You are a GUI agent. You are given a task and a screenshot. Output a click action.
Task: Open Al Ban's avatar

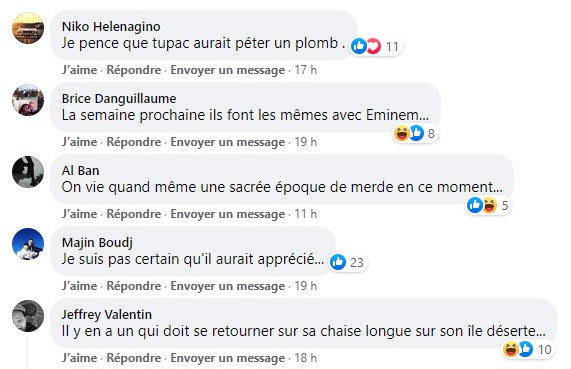pyautogui.click(x=28, y=172)
